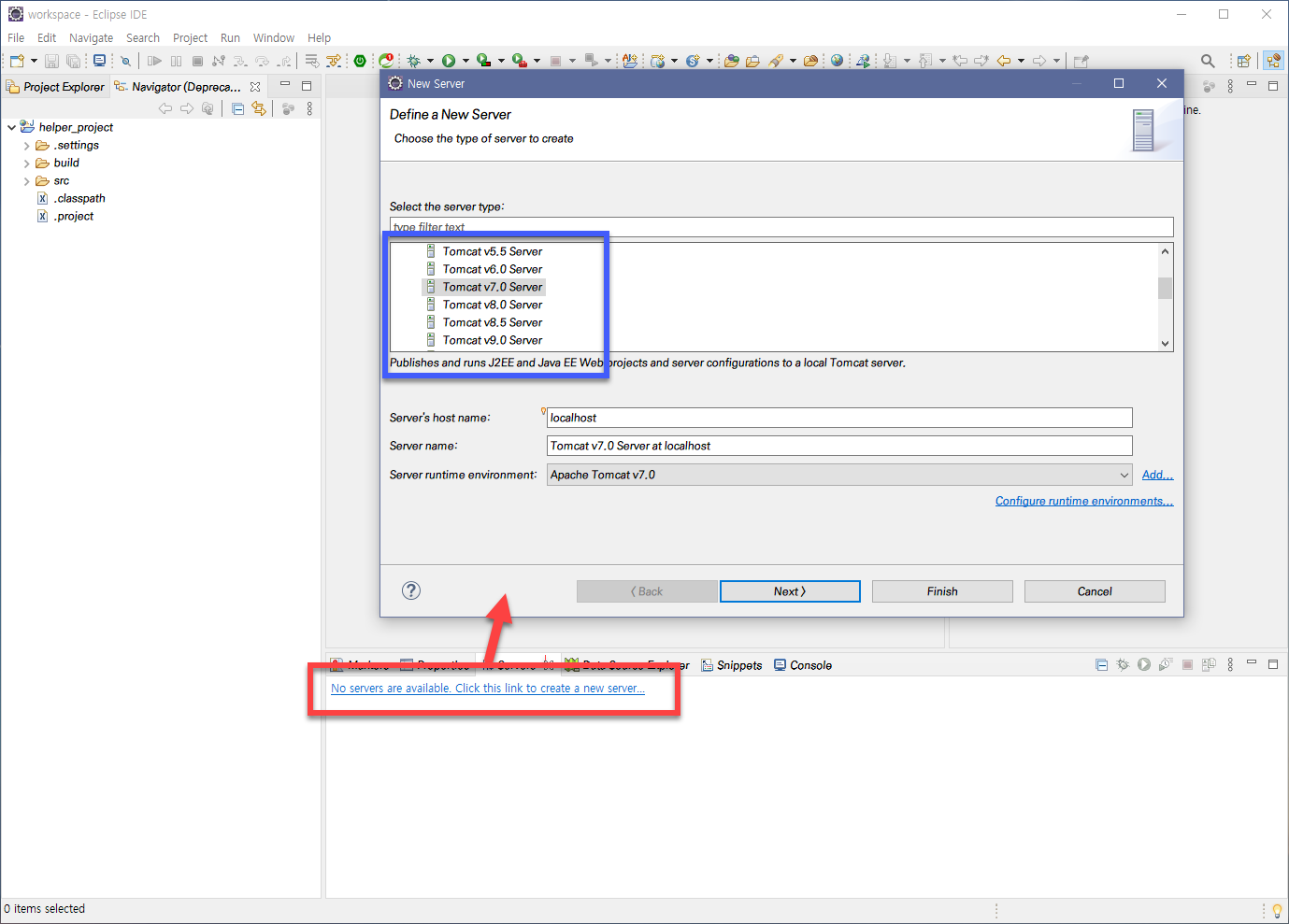
Task: Close the Navigator tab
Action: tap(255, 87)
